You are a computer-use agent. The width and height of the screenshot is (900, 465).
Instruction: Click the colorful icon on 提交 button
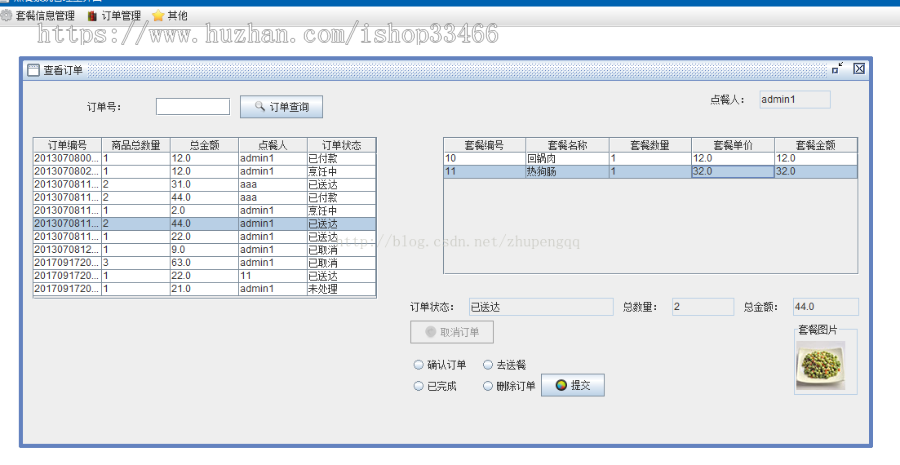click(561, 385)
